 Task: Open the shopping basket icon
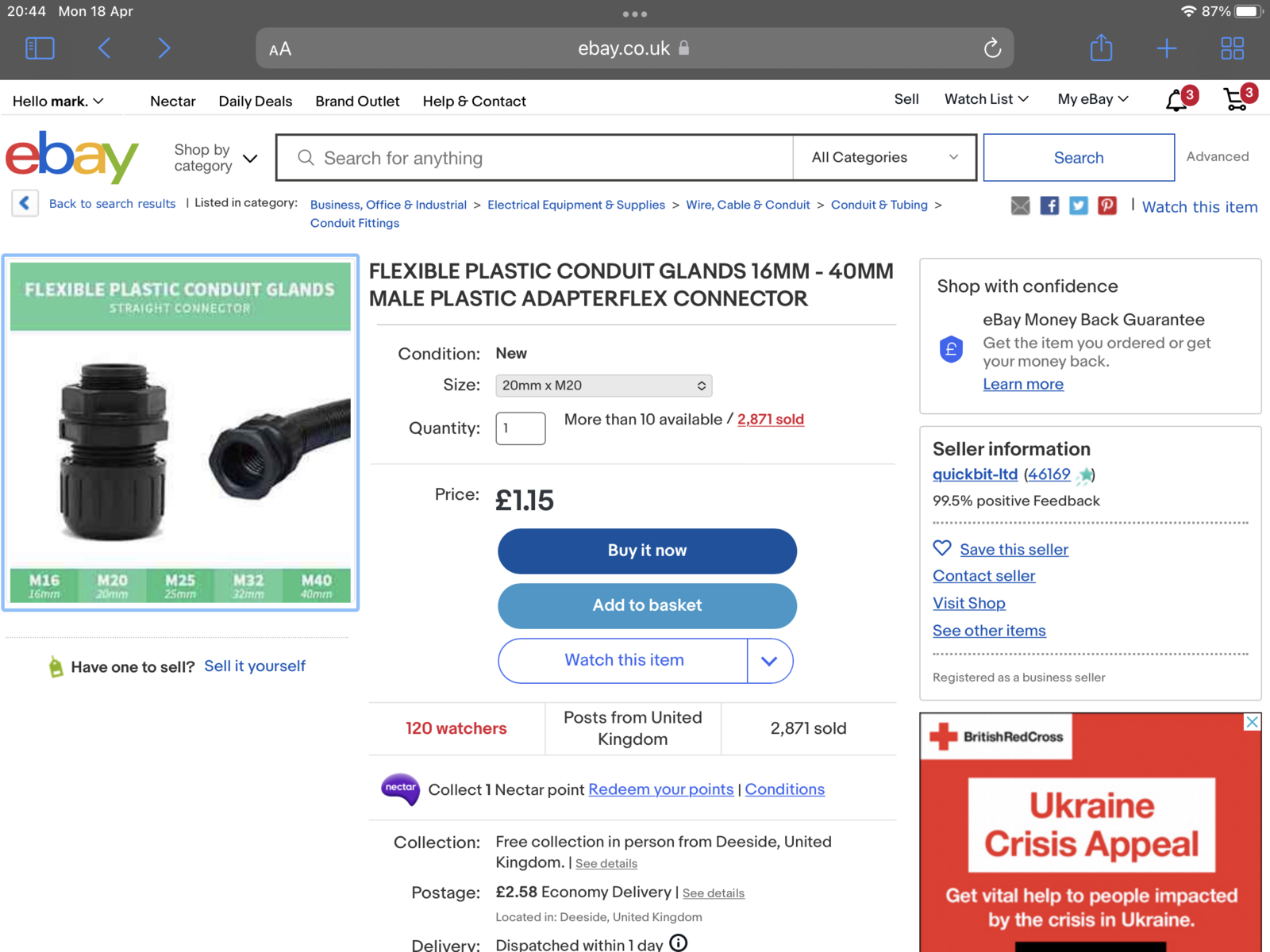[1236, 100]
